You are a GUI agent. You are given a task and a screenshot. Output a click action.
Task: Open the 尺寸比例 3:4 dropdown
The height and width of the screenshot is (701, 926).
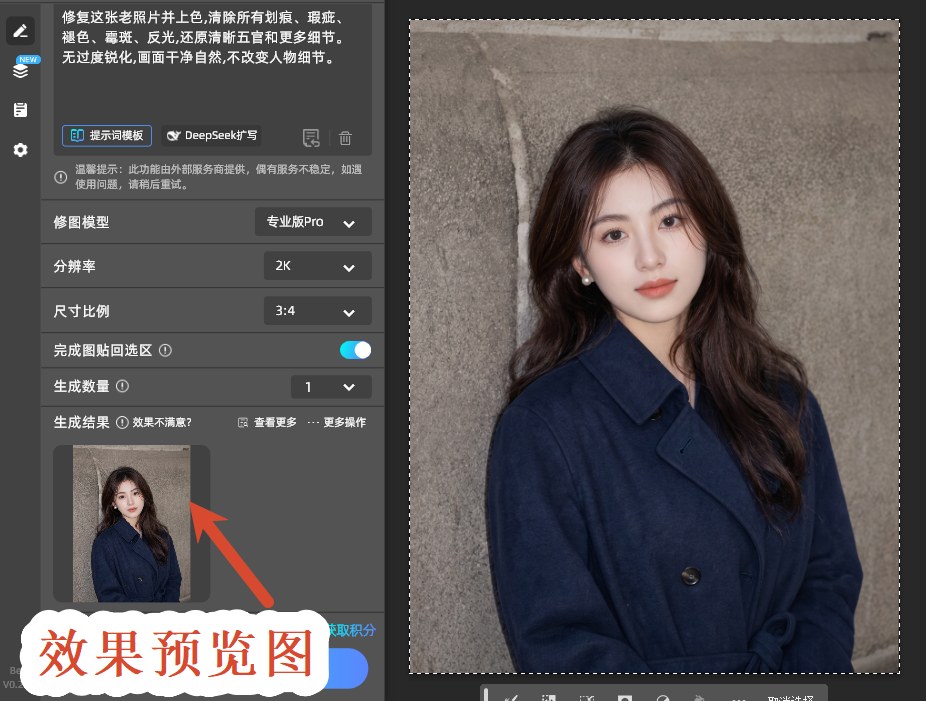point(318,311)
